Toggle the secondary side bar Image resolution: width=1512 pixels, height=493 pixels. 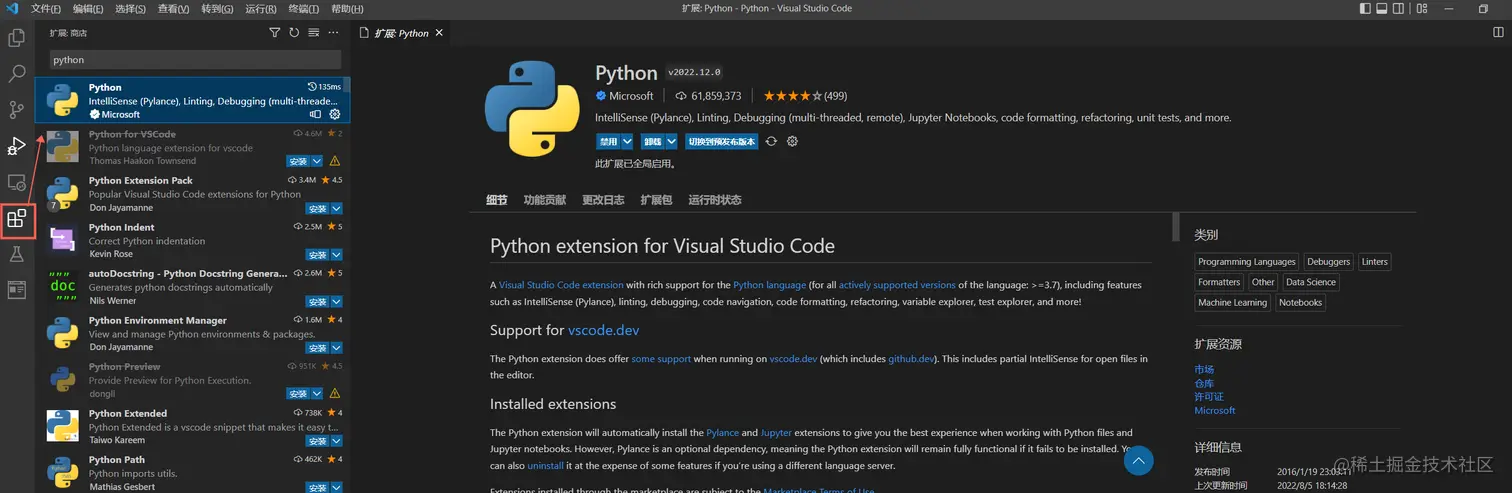[x=1399, y=9]
